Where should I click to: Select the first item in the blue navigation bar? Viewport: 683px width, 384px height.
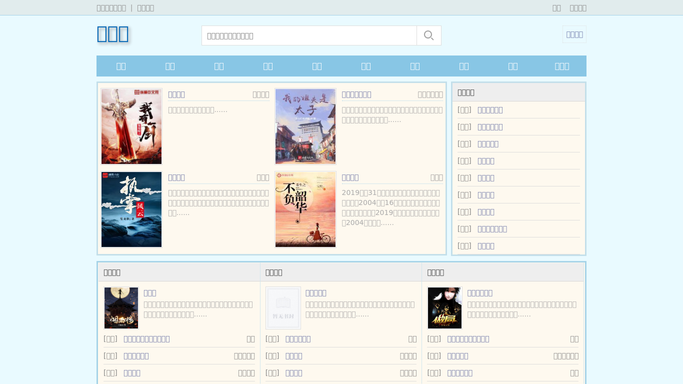pos(121,66)
